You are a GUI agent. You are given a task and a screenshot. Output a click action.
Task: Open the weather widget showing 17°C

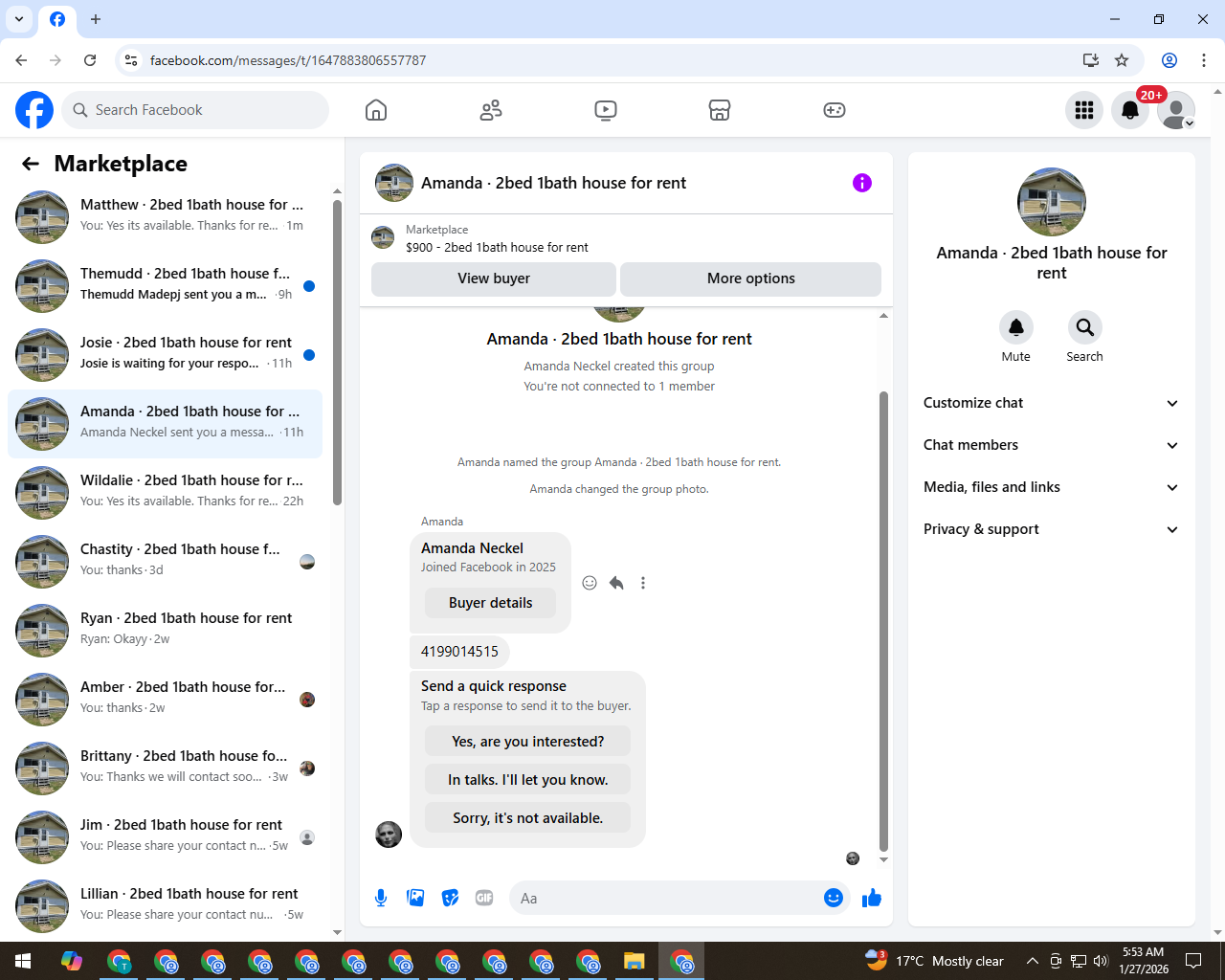(x=935, y=961)
